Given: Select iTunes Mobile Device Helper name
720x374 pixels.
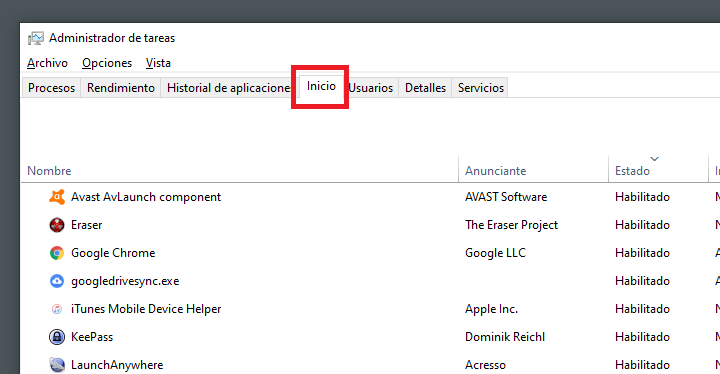Looking at the screenshot, I should [x=146, y=309].
